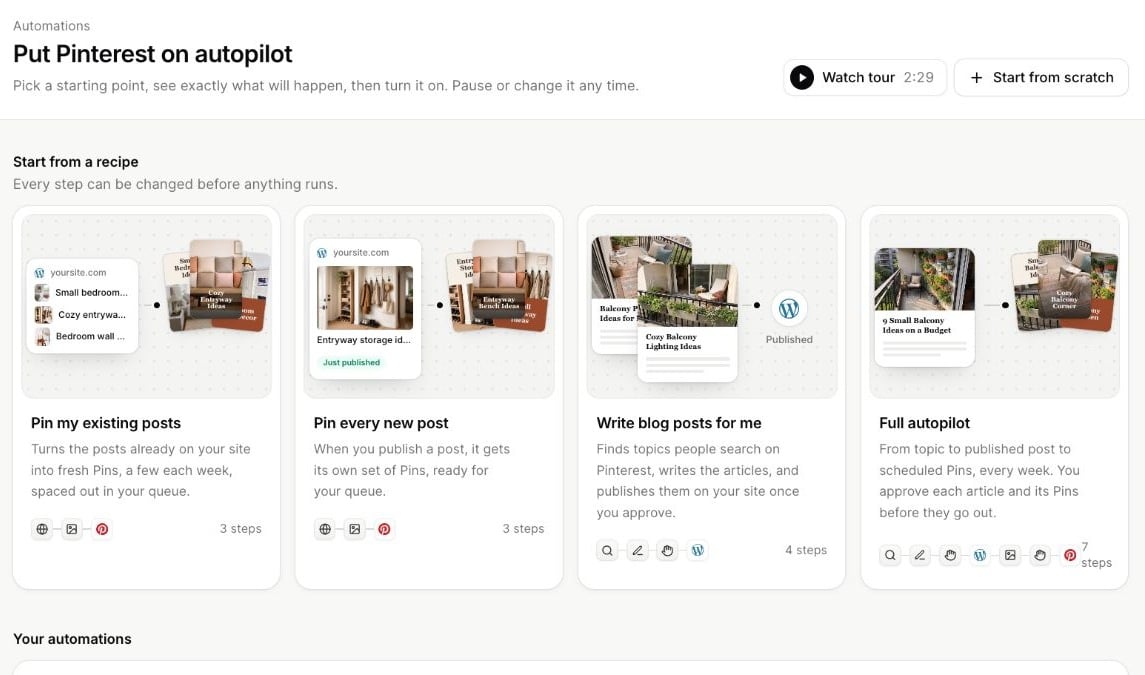Click pencil write icon in Write blog posts card
1145x675 pixels.
pos(637,550)
